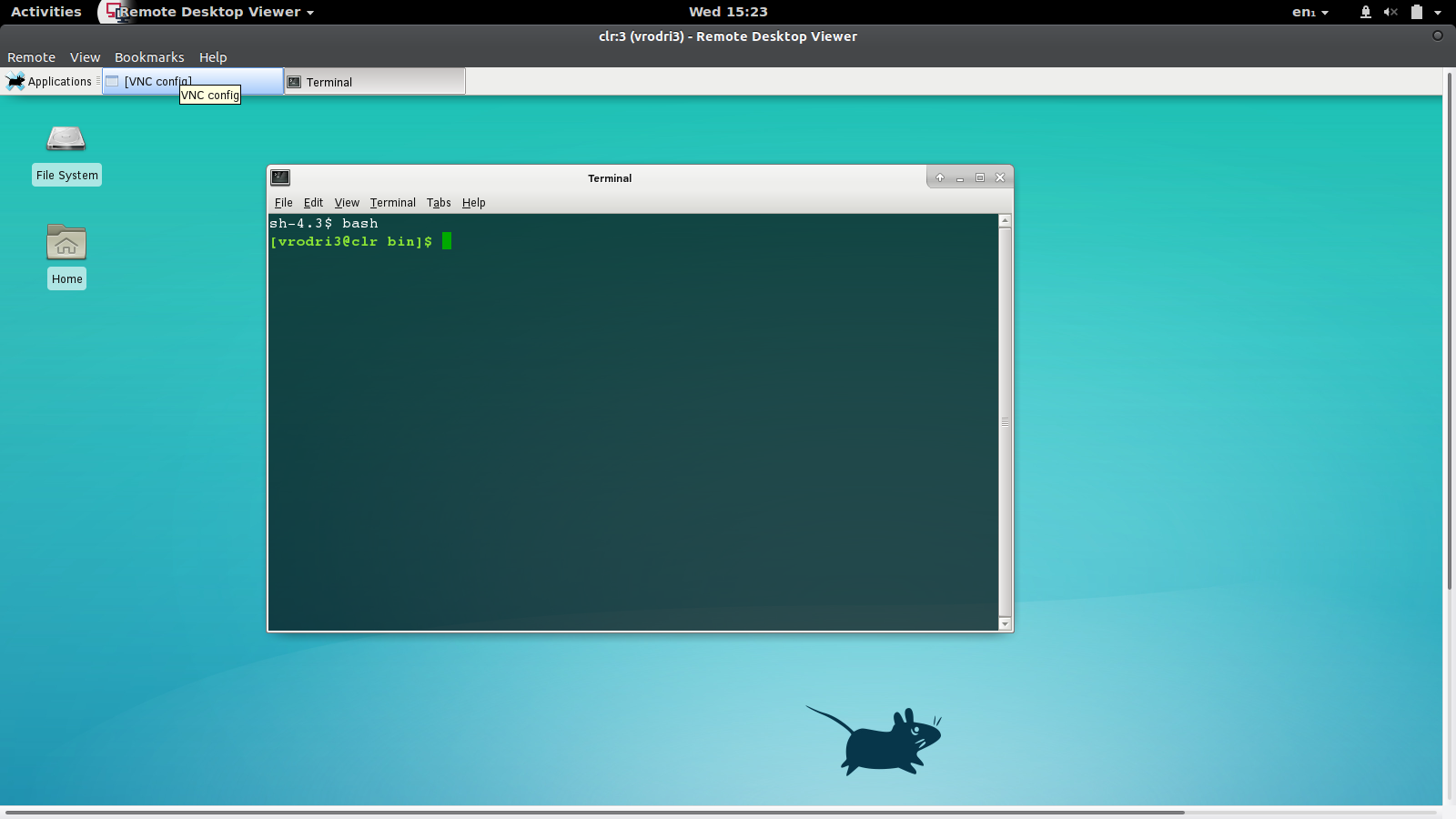Open the Terminal window's Help menu
This screenshot has height=819, width=1456.
click(473, 203)
